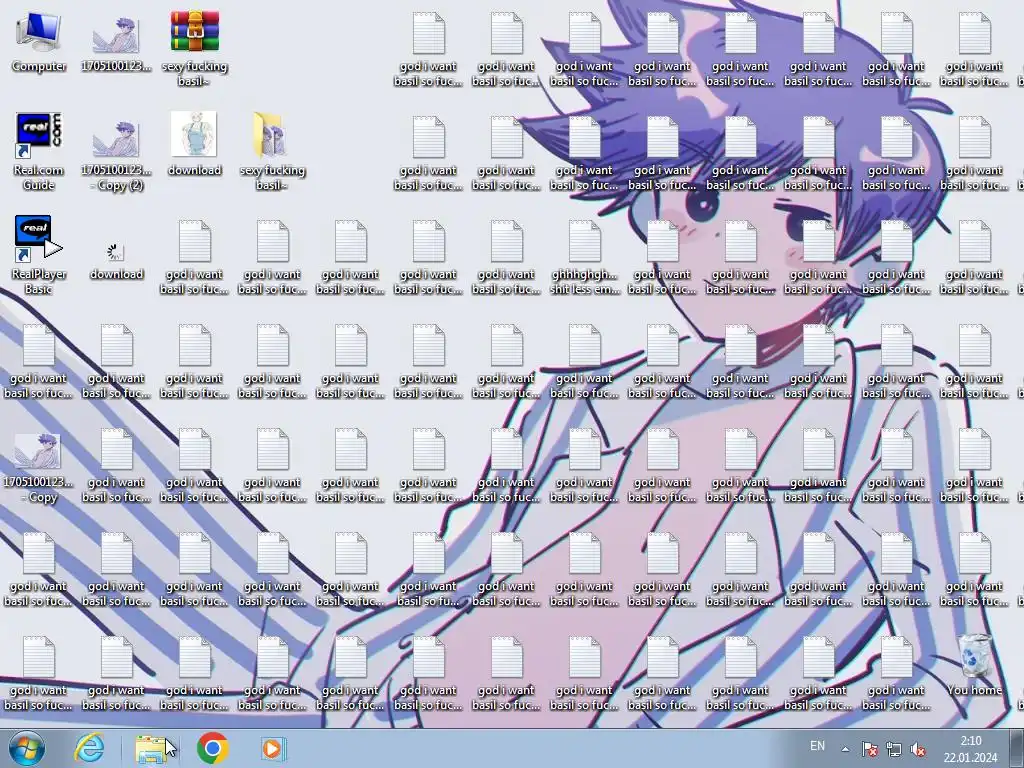Screen dimensions: 1024x768
Task: Launch Internet Explorer from the taskbar
Action: 89,748
